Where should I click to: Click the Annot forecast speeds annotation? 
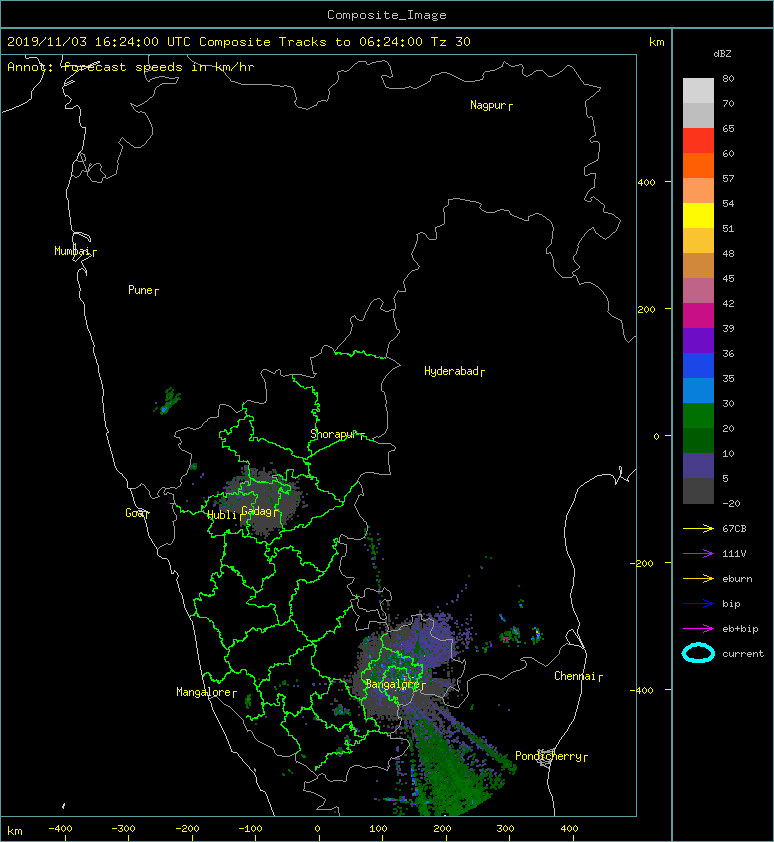(131, 67)
